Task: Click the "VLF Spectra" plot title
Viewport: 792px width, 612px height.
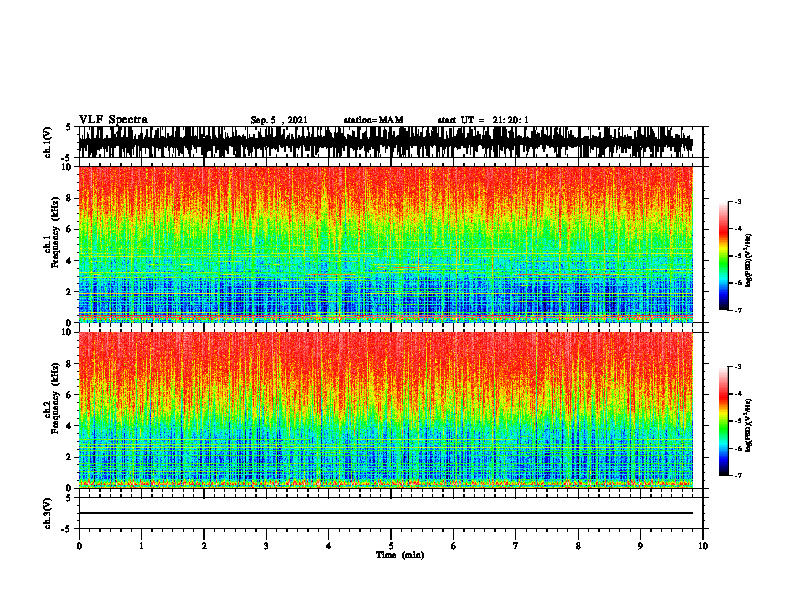Action: point(113,120)
